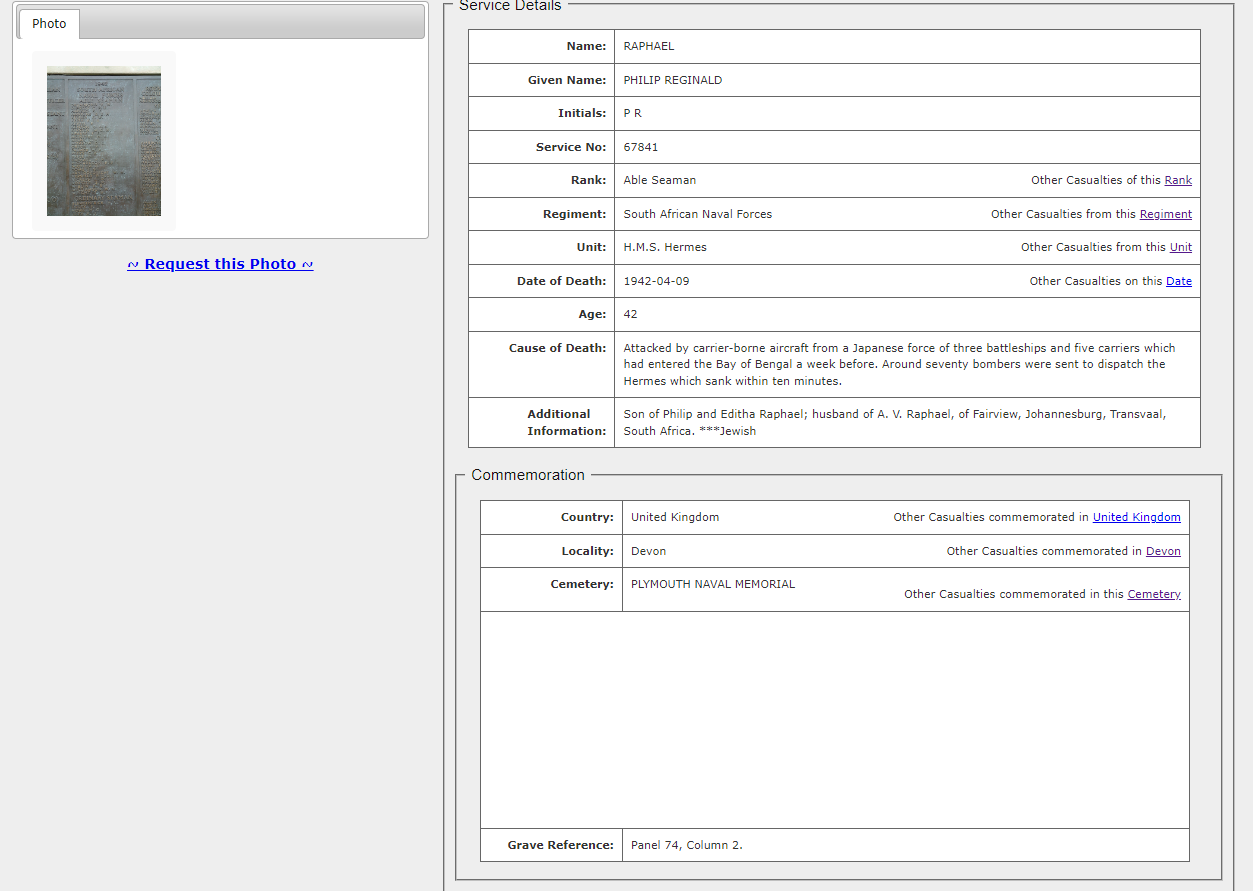This screenshot has width=1253, height=891.
Task: Click the Initials field label
Action: pyautogui.click(x=582, y=113)
